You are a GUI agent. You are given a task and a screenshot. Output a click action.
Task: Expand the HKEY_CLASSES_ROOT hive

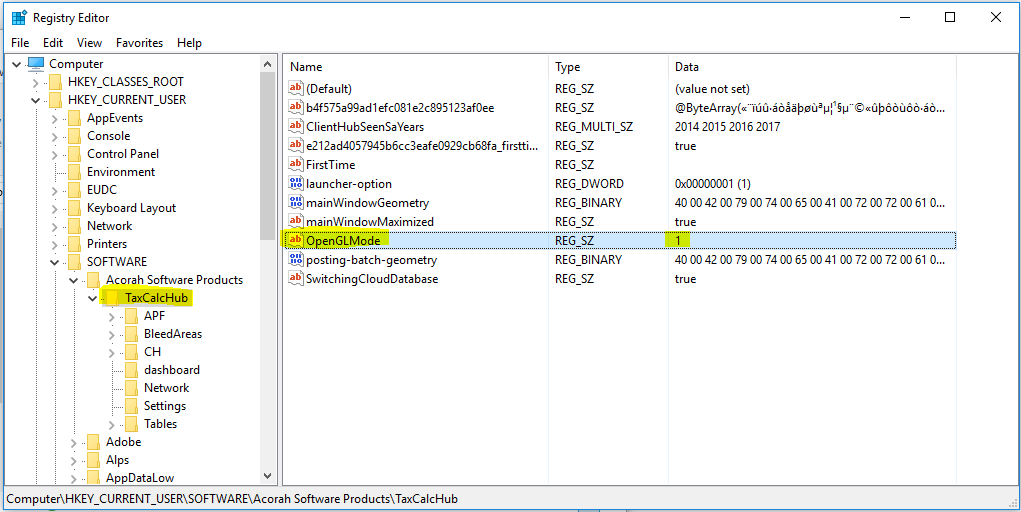[x=36, y=82]
